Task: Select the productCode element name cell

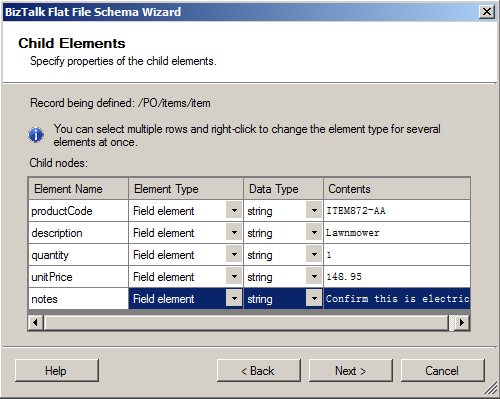Action: click(x=78, y=211)
